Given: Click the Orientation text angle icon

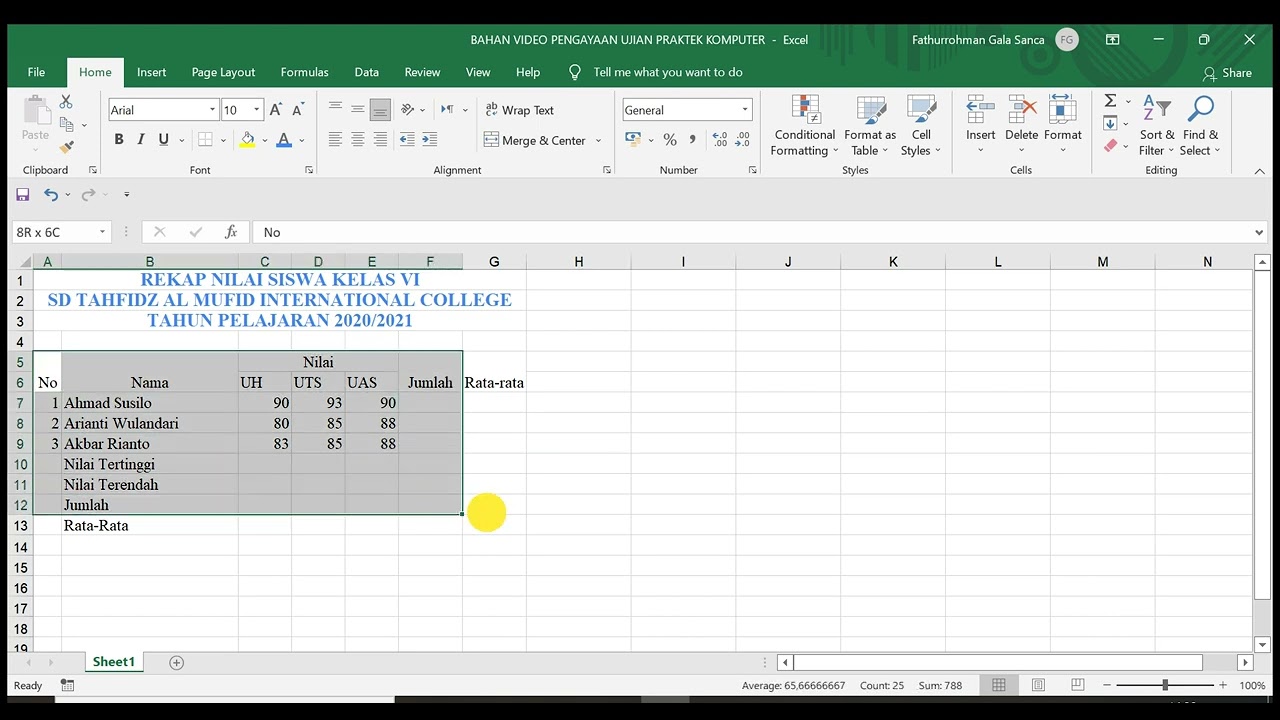Looking at the screenshot, I should point(407,110).
